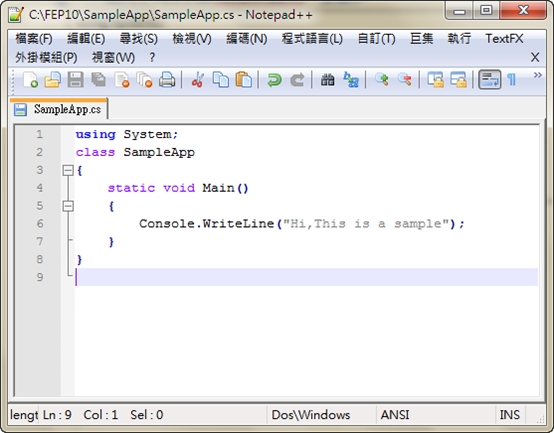Collapse the fold marker on line 3
The width and height of the screenshot is (554, 433).
point(68,171)
